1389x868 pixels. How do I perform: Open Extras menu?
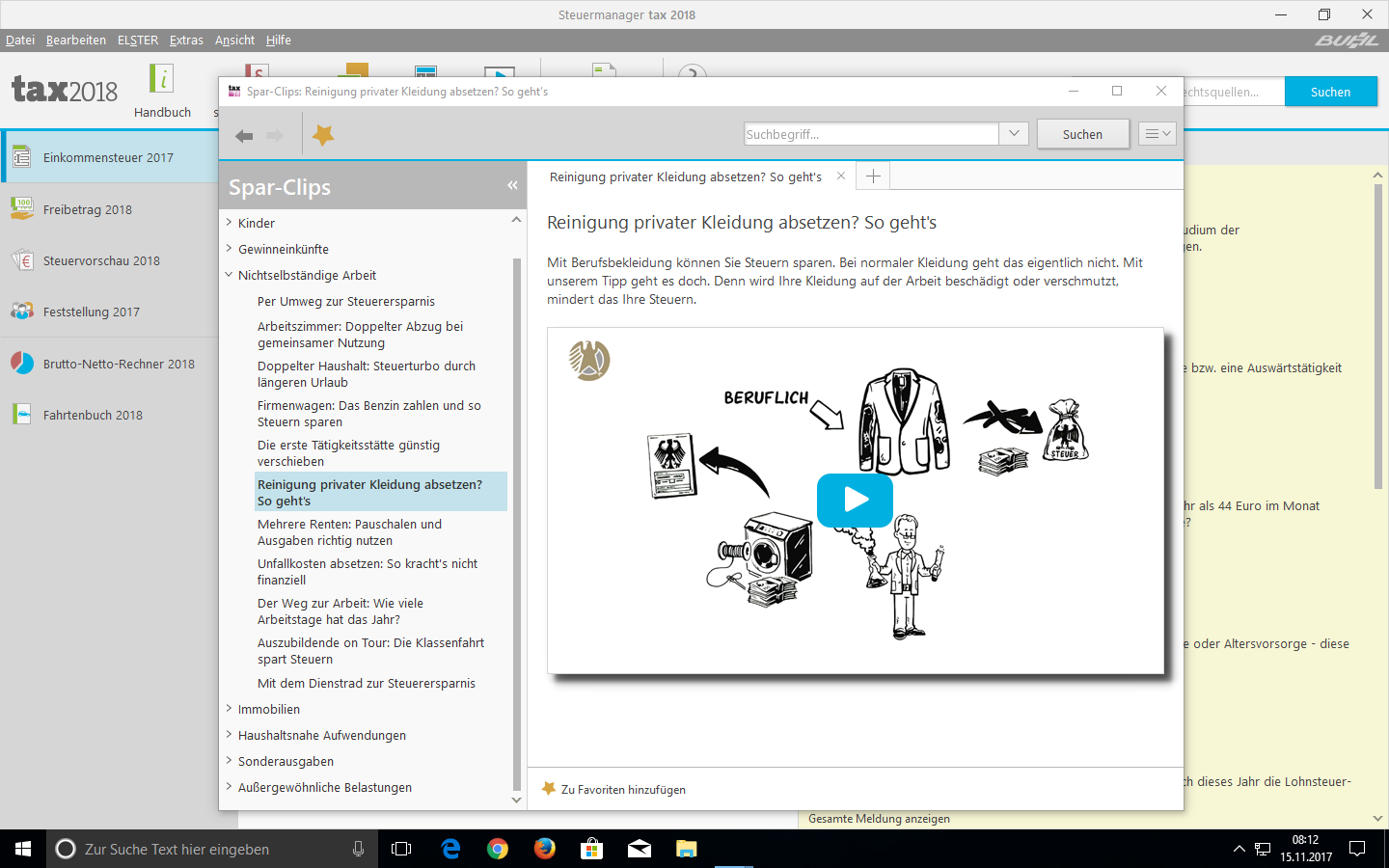(186, 40)
